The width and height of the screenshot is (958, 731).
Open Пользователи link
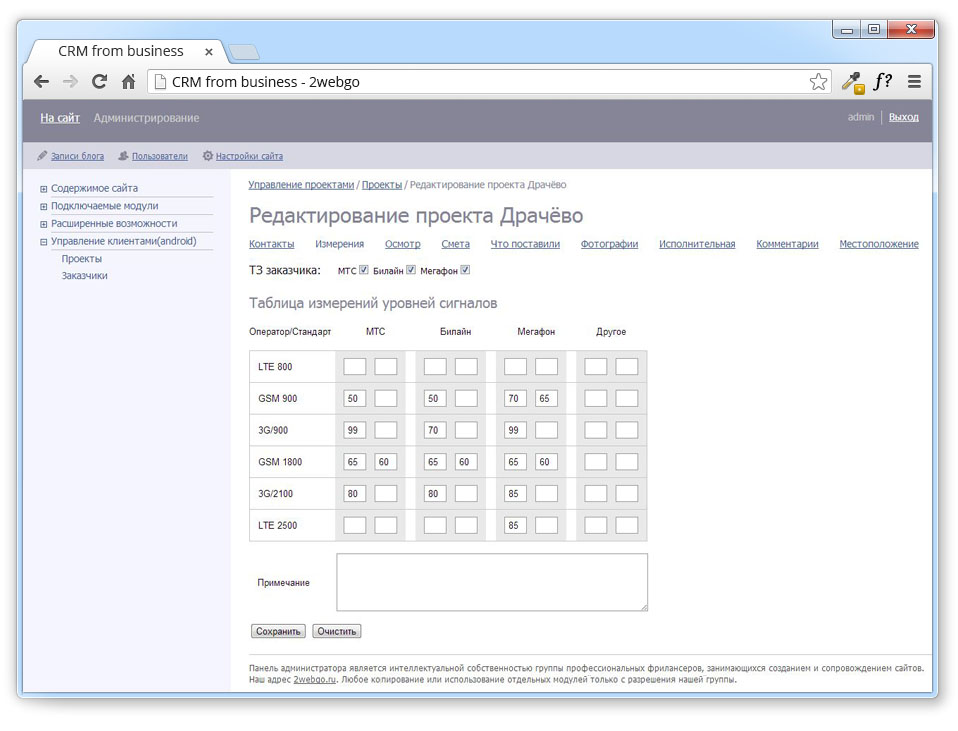[159, 156]
